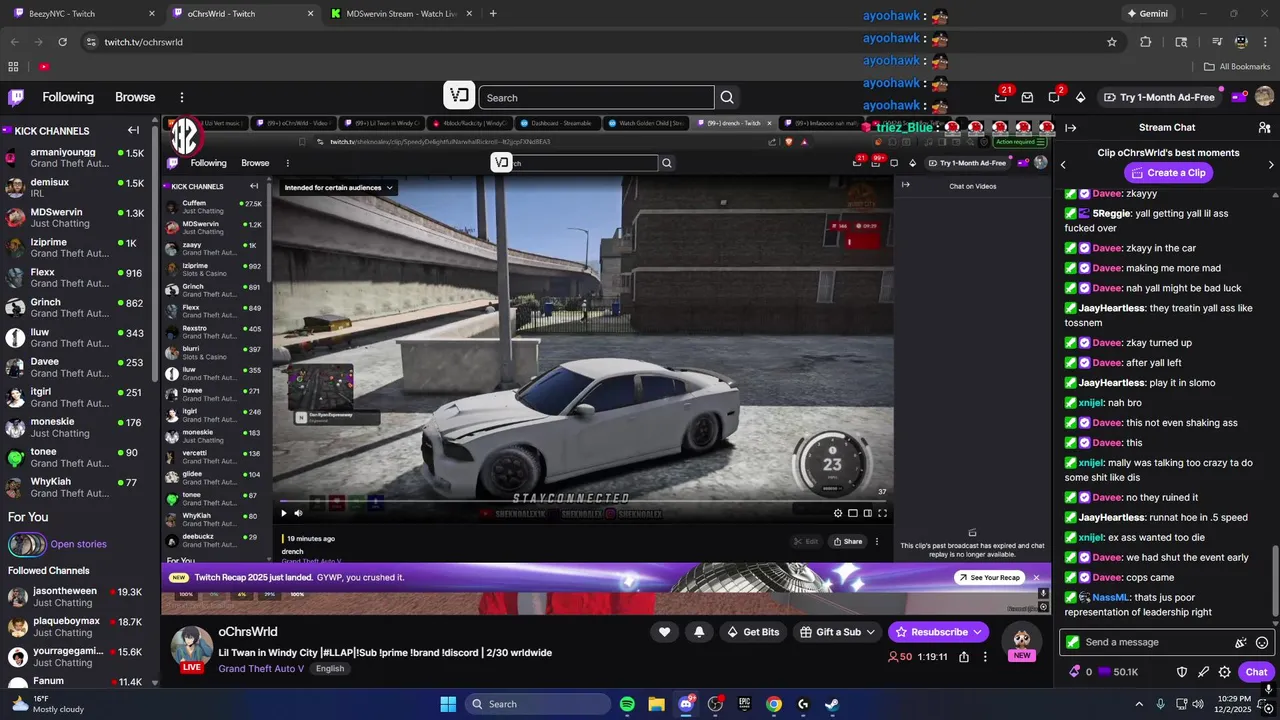Focus the Twitch search field

[x=596, y=97]
